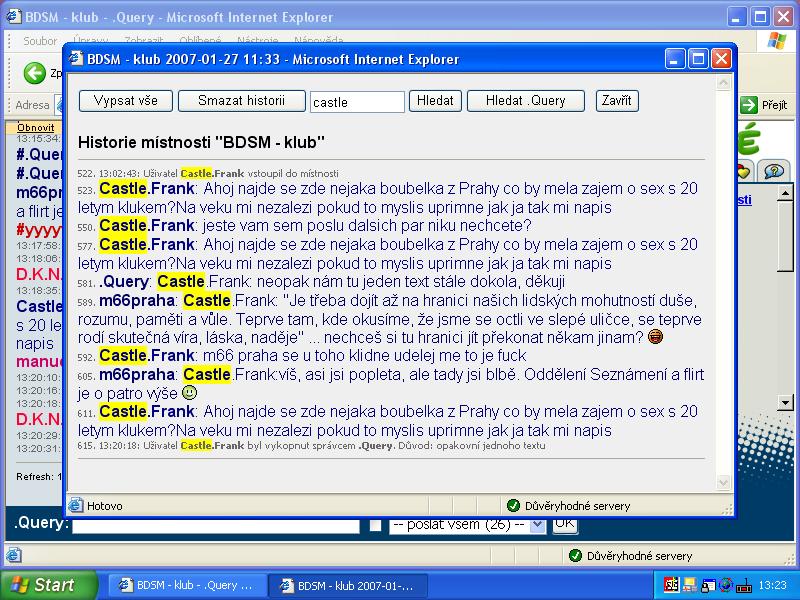Click the history window's scroll up arrow

(723, 82)
